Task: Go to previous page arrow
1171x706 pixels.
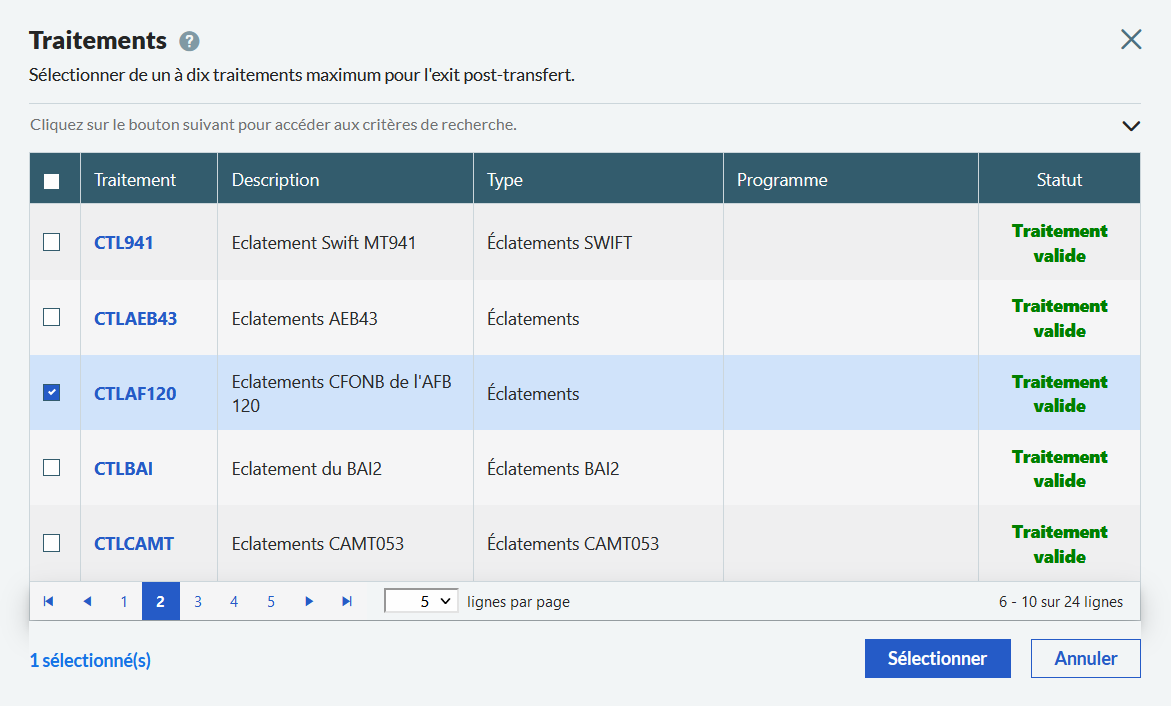Action: [87, 601]
